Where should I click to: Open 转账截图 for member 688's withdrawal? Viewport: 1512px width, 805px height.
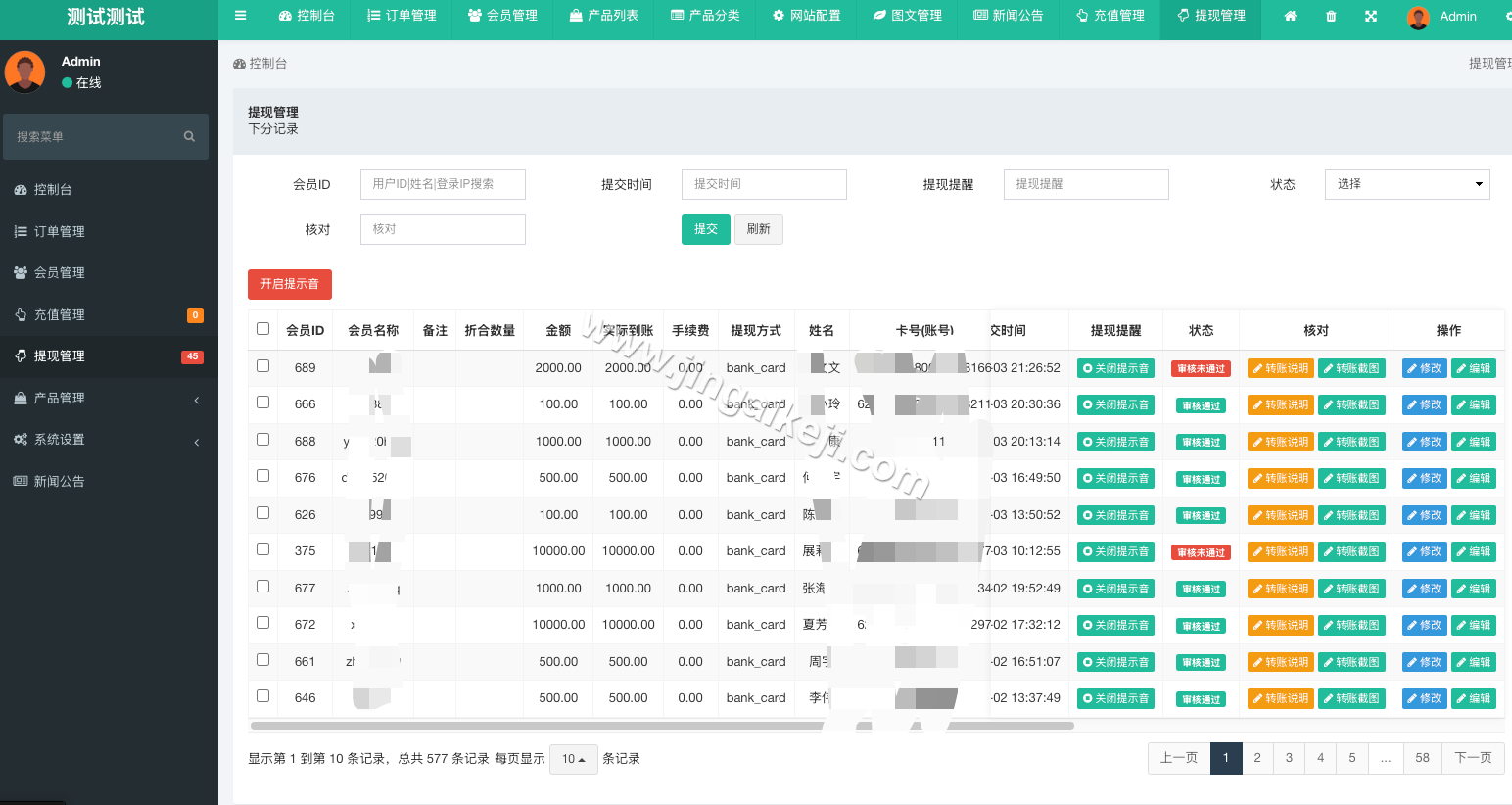(1351, 441)
